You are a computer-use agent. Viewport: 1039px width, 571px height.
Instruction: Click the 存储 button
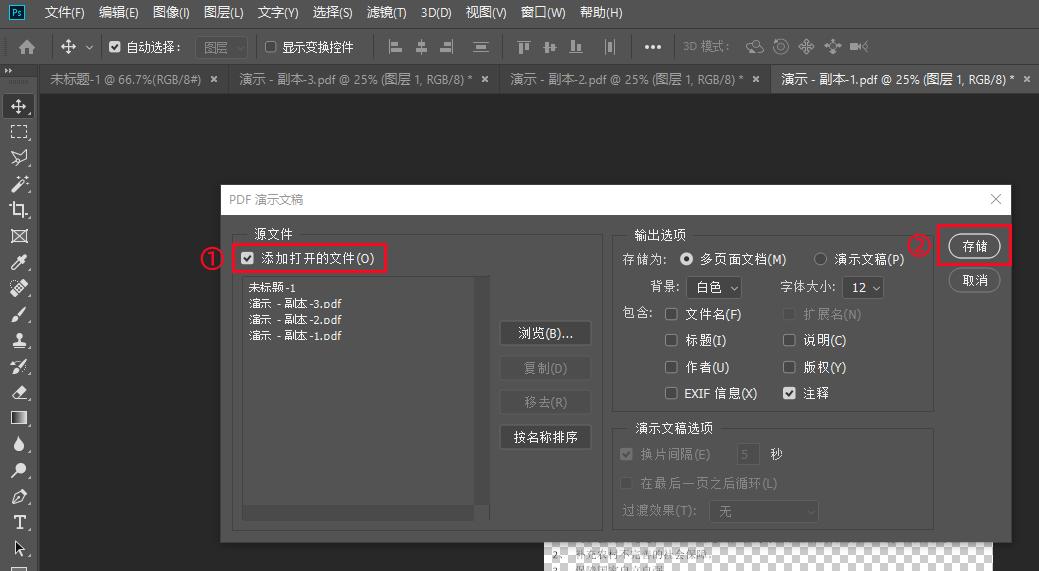point(974,246)
